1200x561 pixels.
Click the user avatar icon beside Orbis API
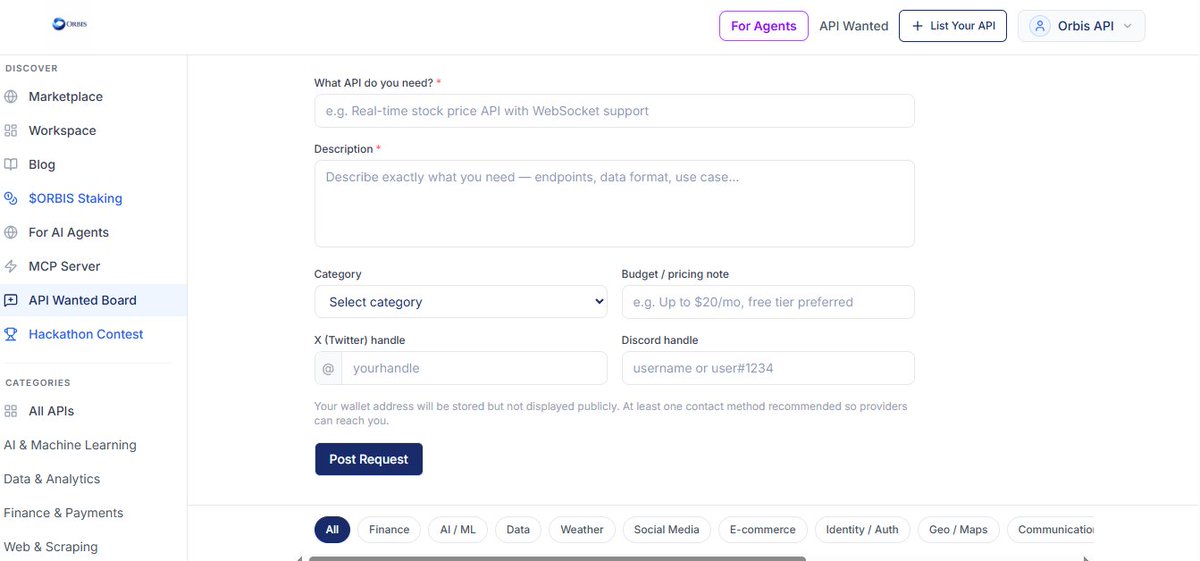(1040, 26)
